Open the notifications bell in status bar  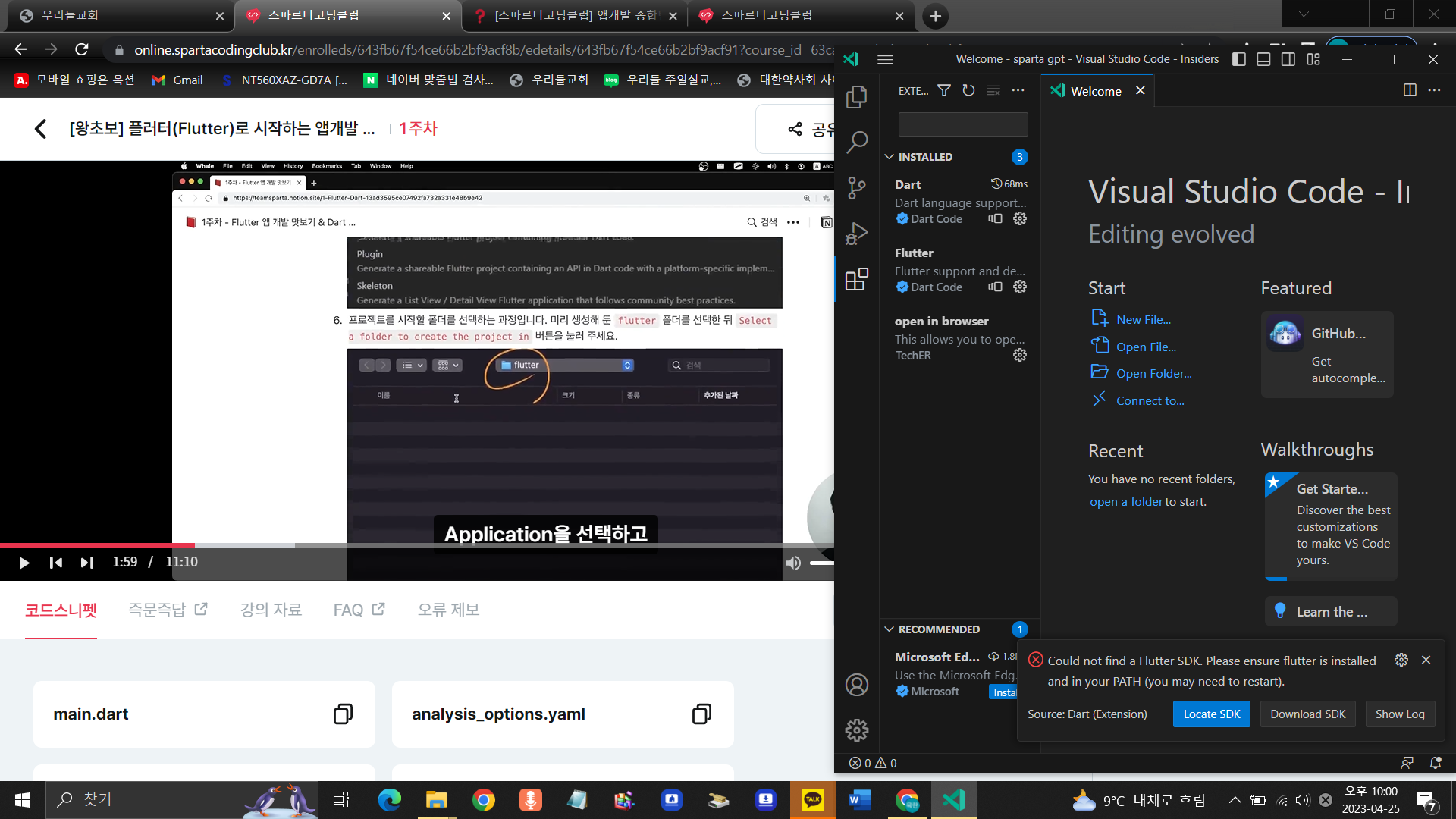(1436, 763)
